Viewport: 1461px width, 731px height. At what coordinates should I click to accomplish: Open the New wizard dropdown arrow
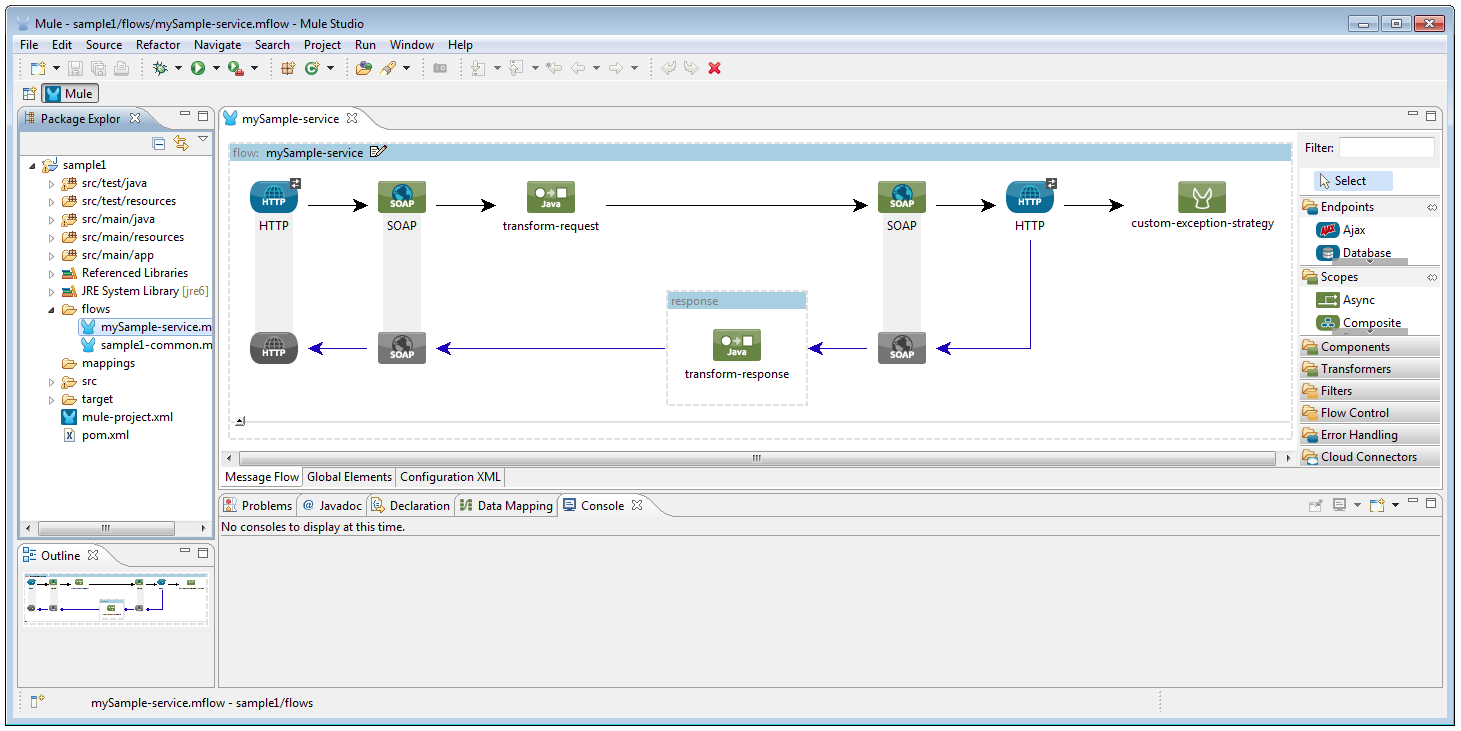point(56,68)
